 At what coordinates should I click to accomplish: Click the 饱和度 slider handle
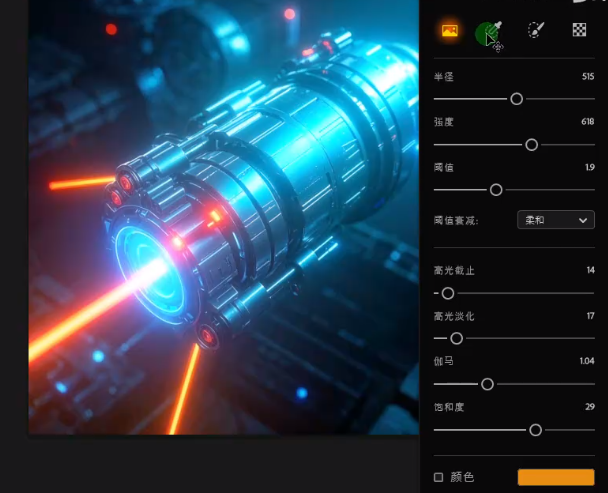pyautogui.click(x=535, y=430)
